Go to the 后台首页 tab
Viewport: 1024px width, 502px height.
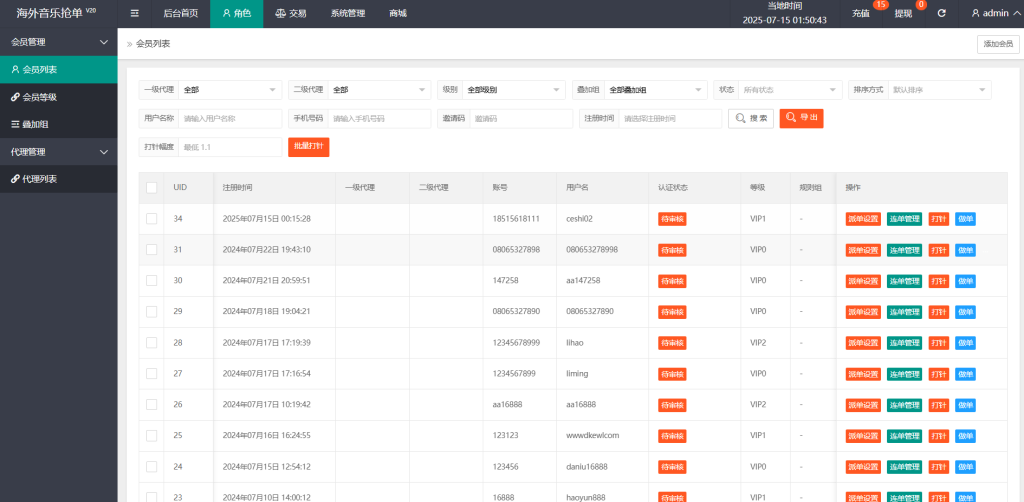tap(181, 13)
